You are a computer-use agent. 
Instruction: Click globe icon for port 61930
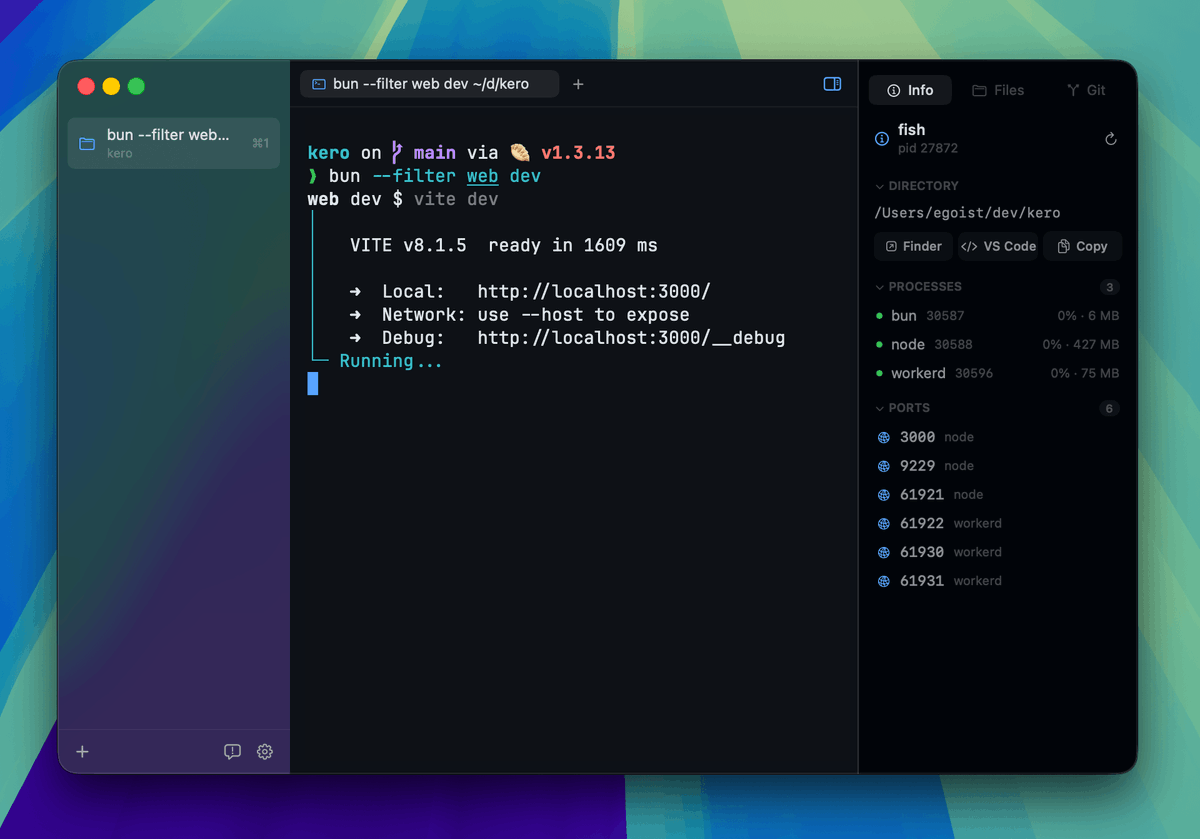pos(884,552)
